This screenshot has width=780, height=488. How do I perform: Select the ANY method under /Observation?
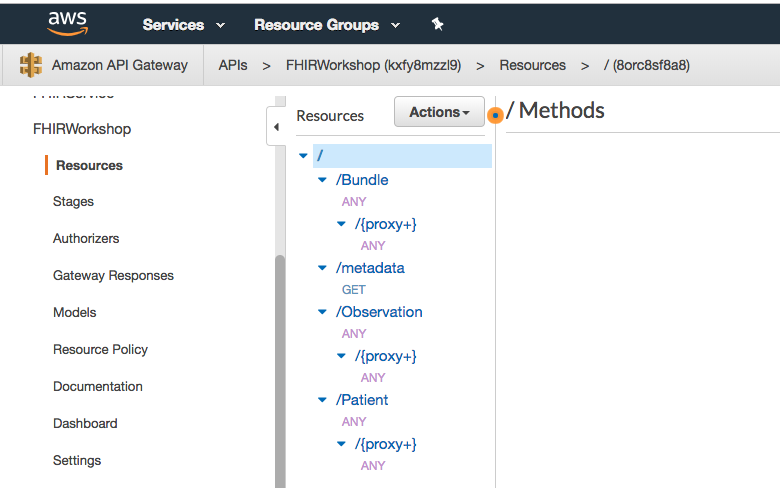[x=354, y=334]
